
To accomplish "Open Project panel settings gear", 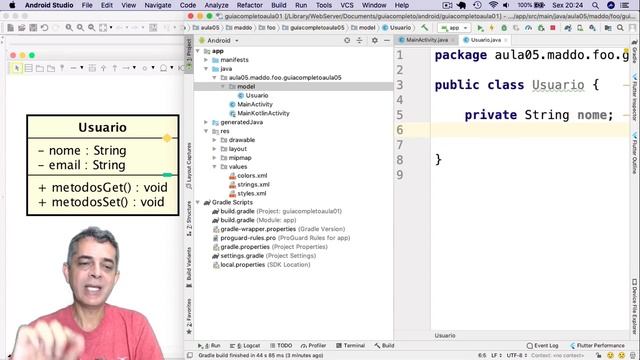I will 375,40.
